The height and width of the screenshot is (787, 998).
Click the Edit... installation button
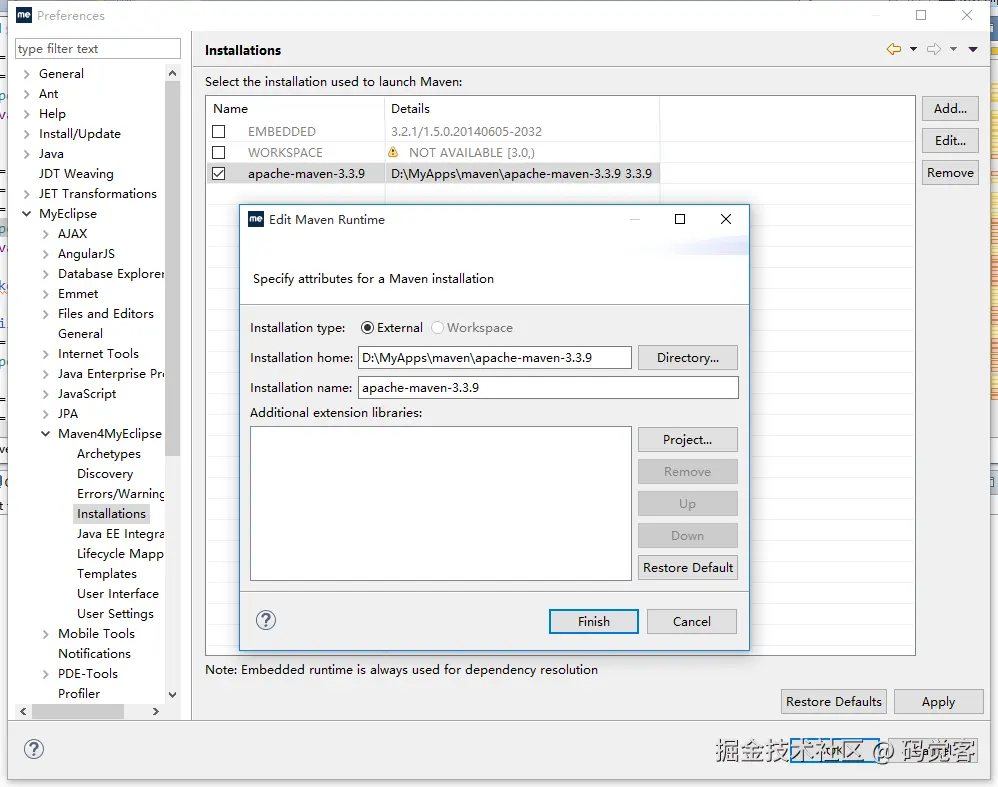click(950, 140)
